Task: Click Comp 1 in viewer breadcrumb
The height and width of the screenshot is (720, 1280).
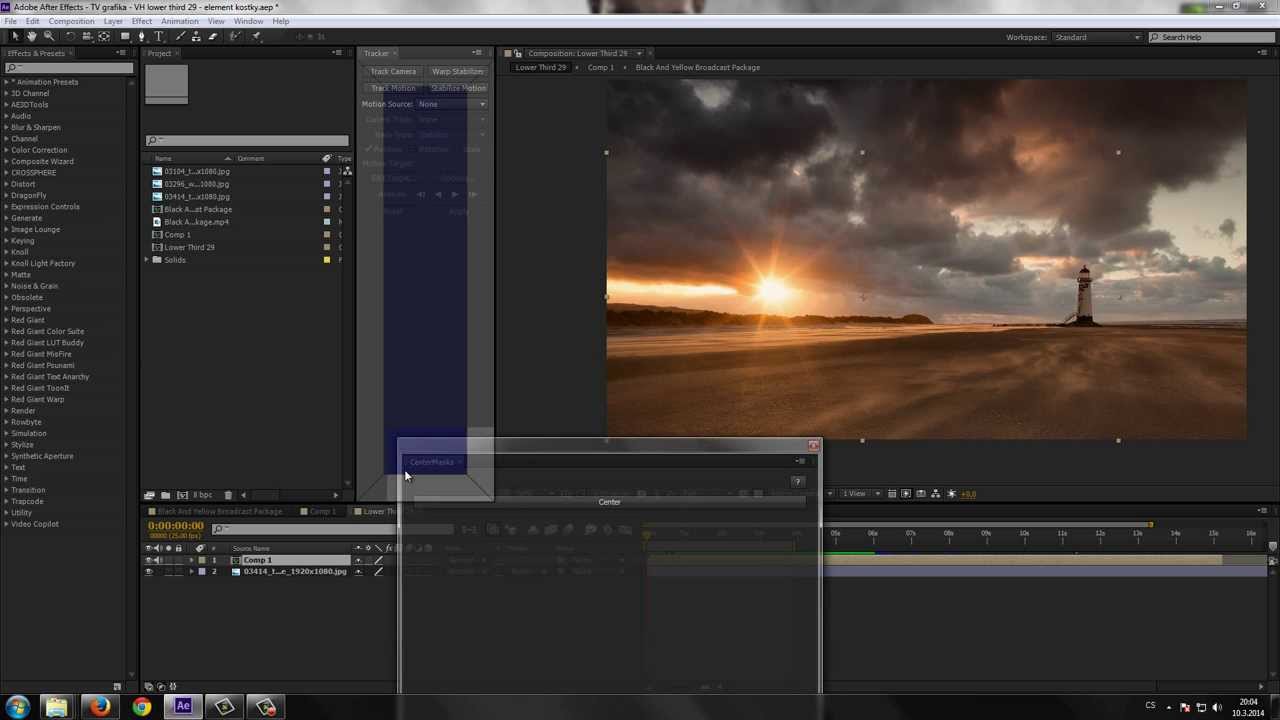Action: point(600,67)
